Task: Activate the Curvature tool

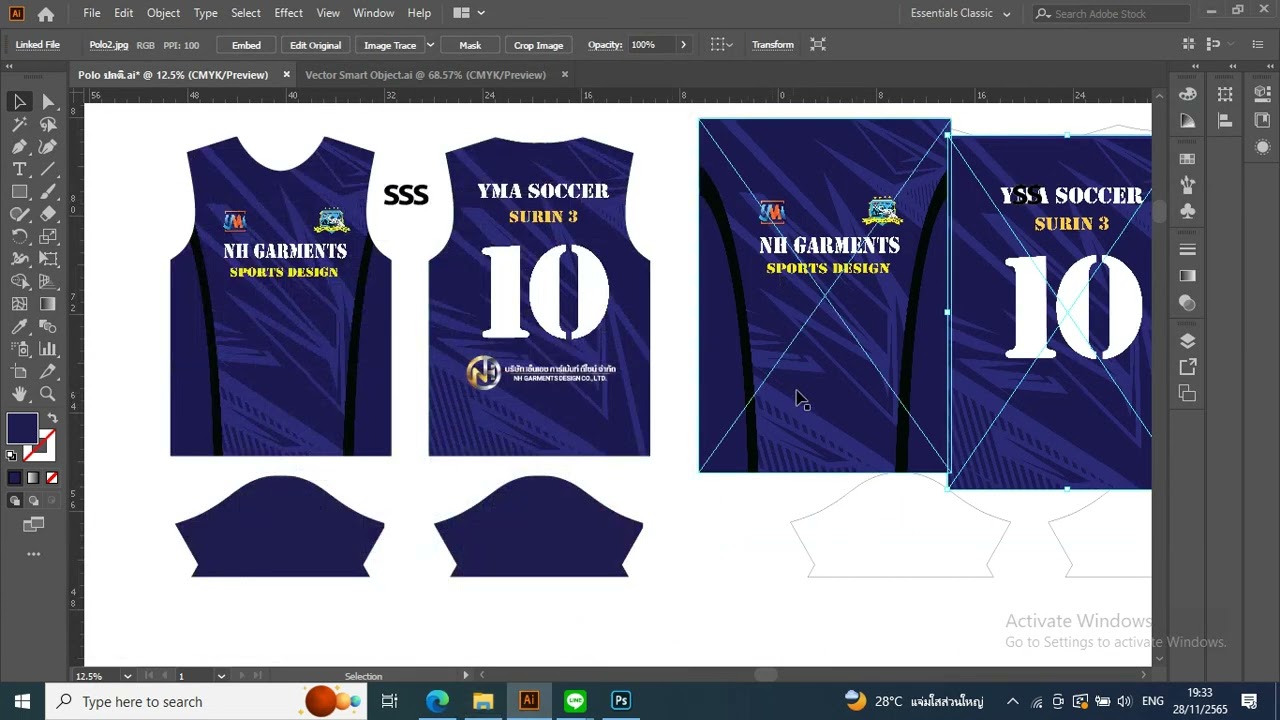Action: coord(48,147)
